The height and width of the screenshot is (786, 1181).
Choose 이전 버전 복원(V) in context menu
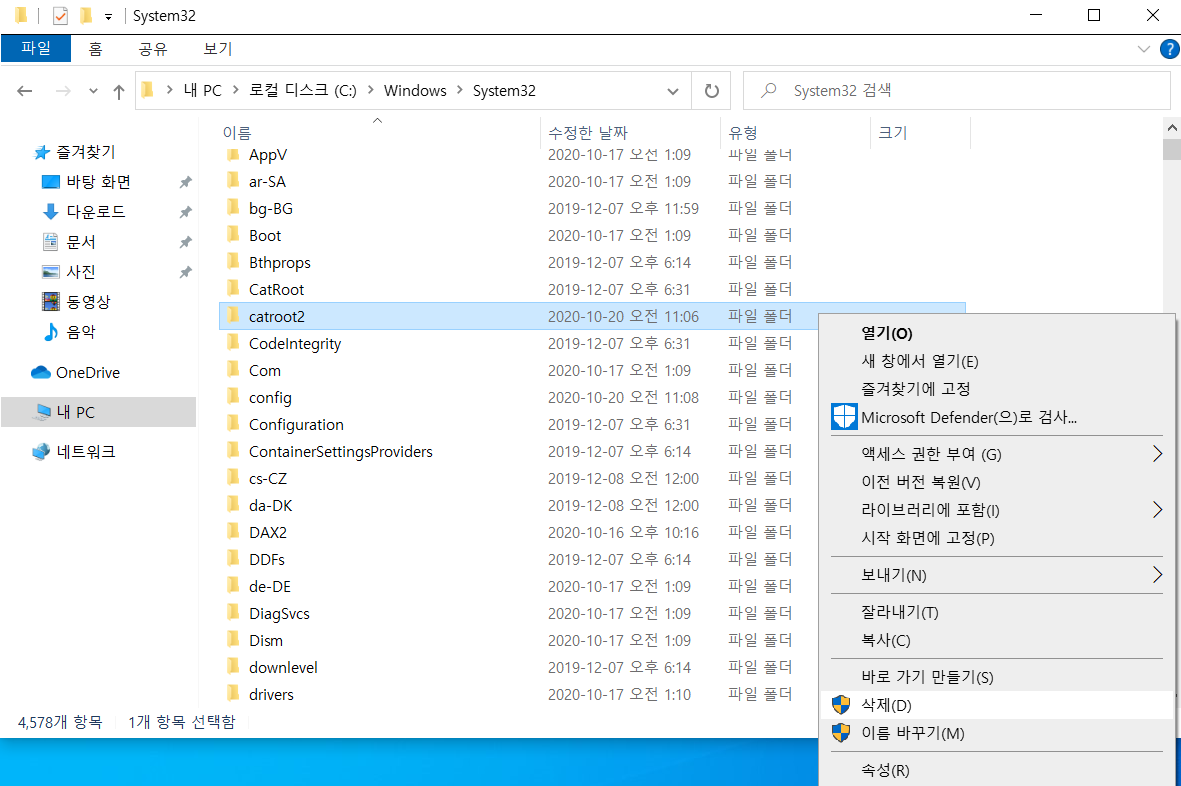pos(996,482)
